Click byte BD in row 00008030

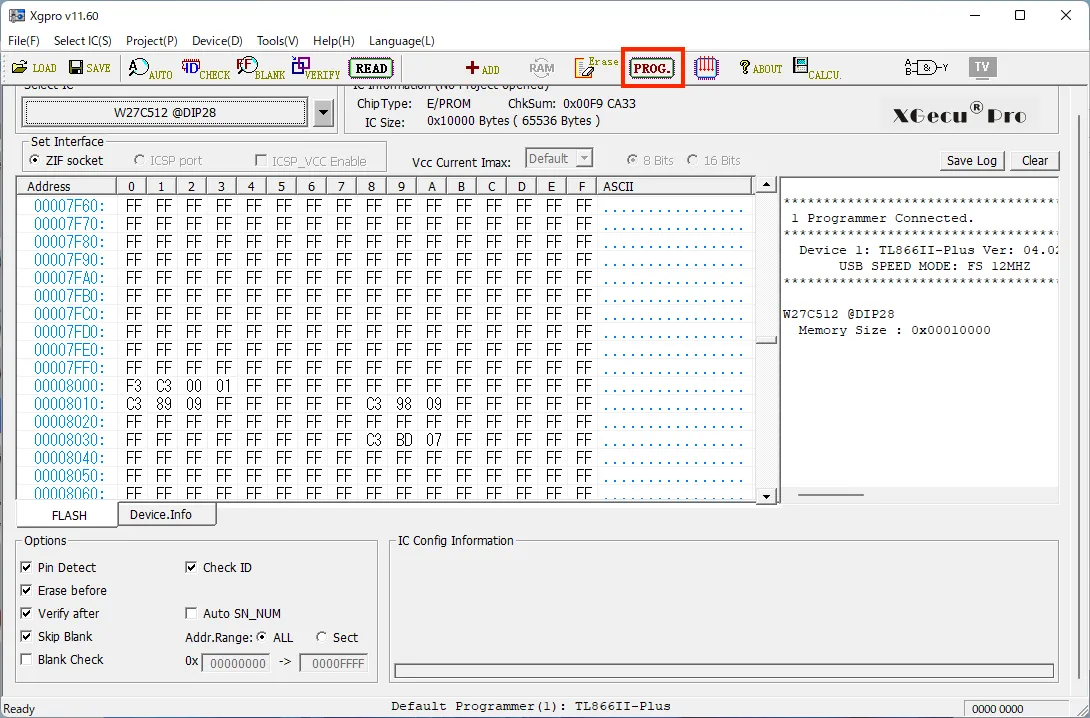point(404,440)
